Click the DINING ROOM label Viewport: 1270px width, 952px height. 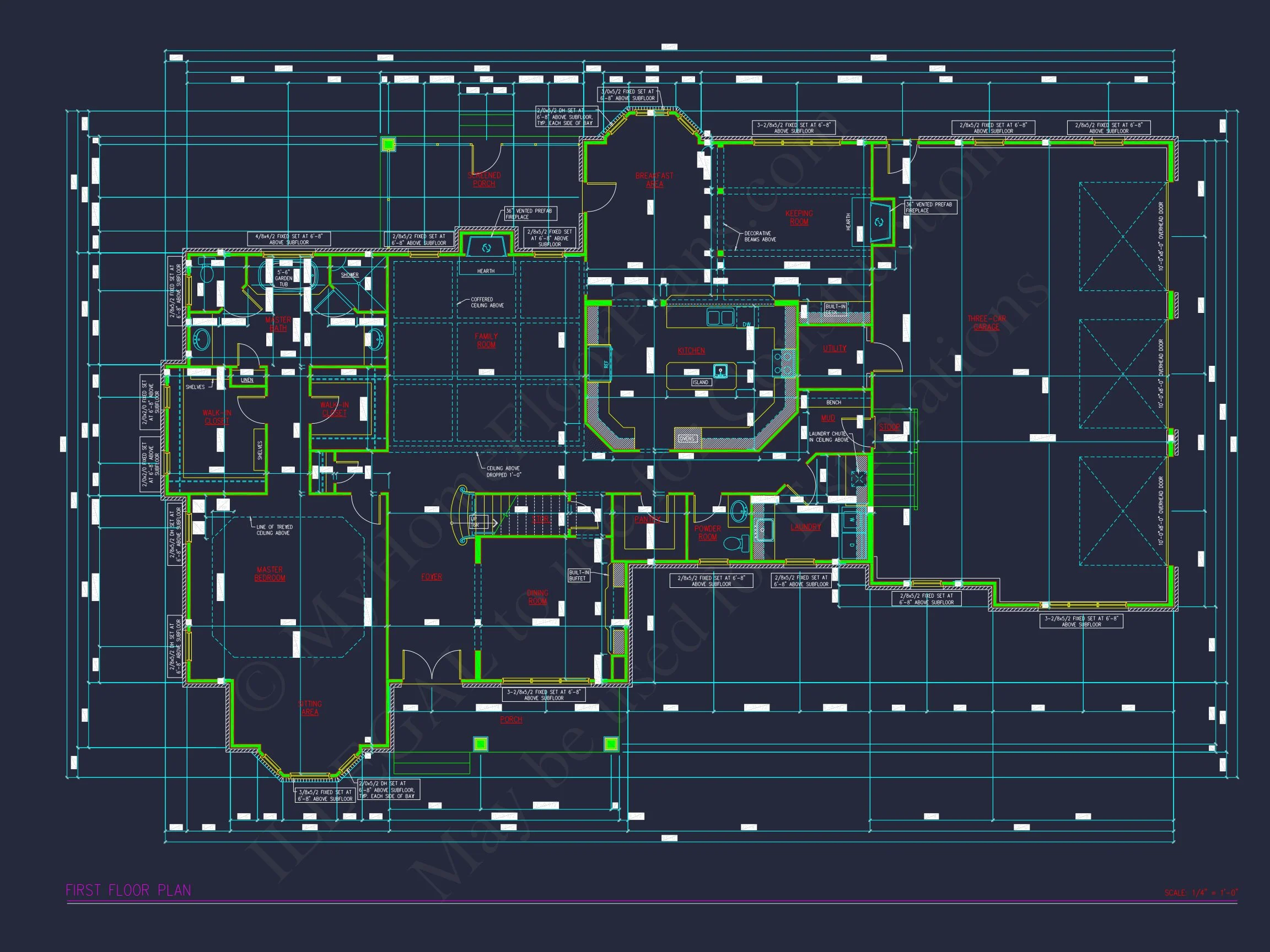pyautogui.click(x=537, y=597)
